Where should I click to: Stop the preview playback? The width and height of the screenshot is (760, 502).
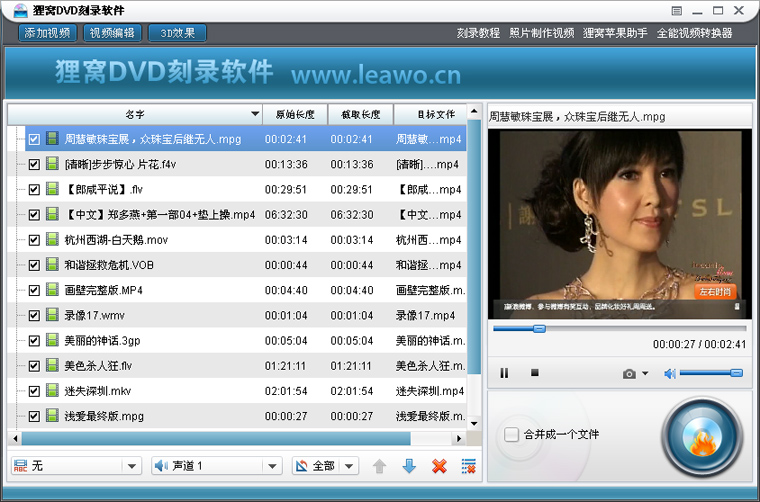pos(535,373)
